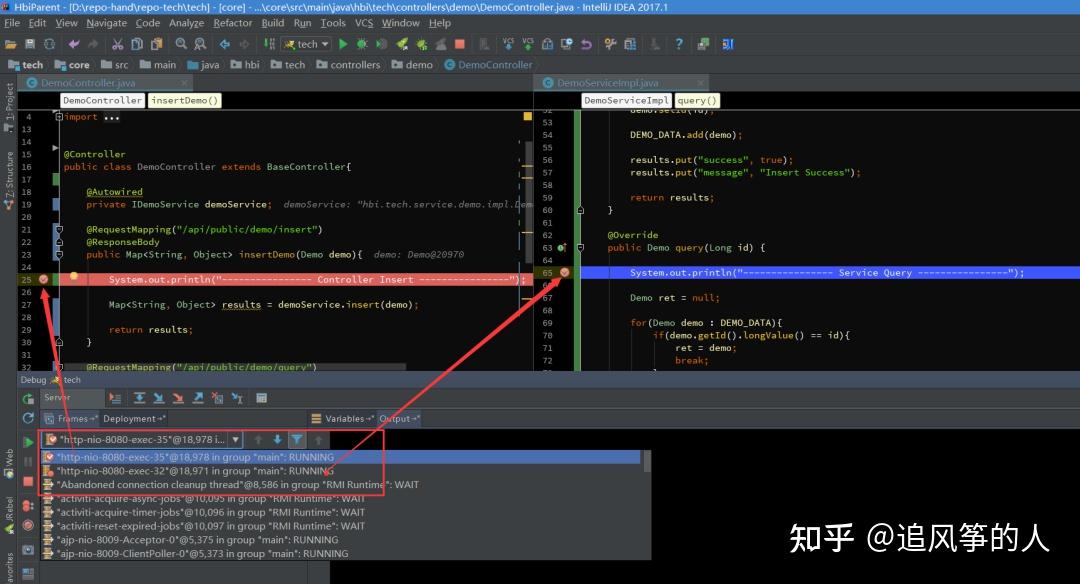The image size is (1080, 584).
Task: Click the Cut scissors icon
Action: coord(118,44)
